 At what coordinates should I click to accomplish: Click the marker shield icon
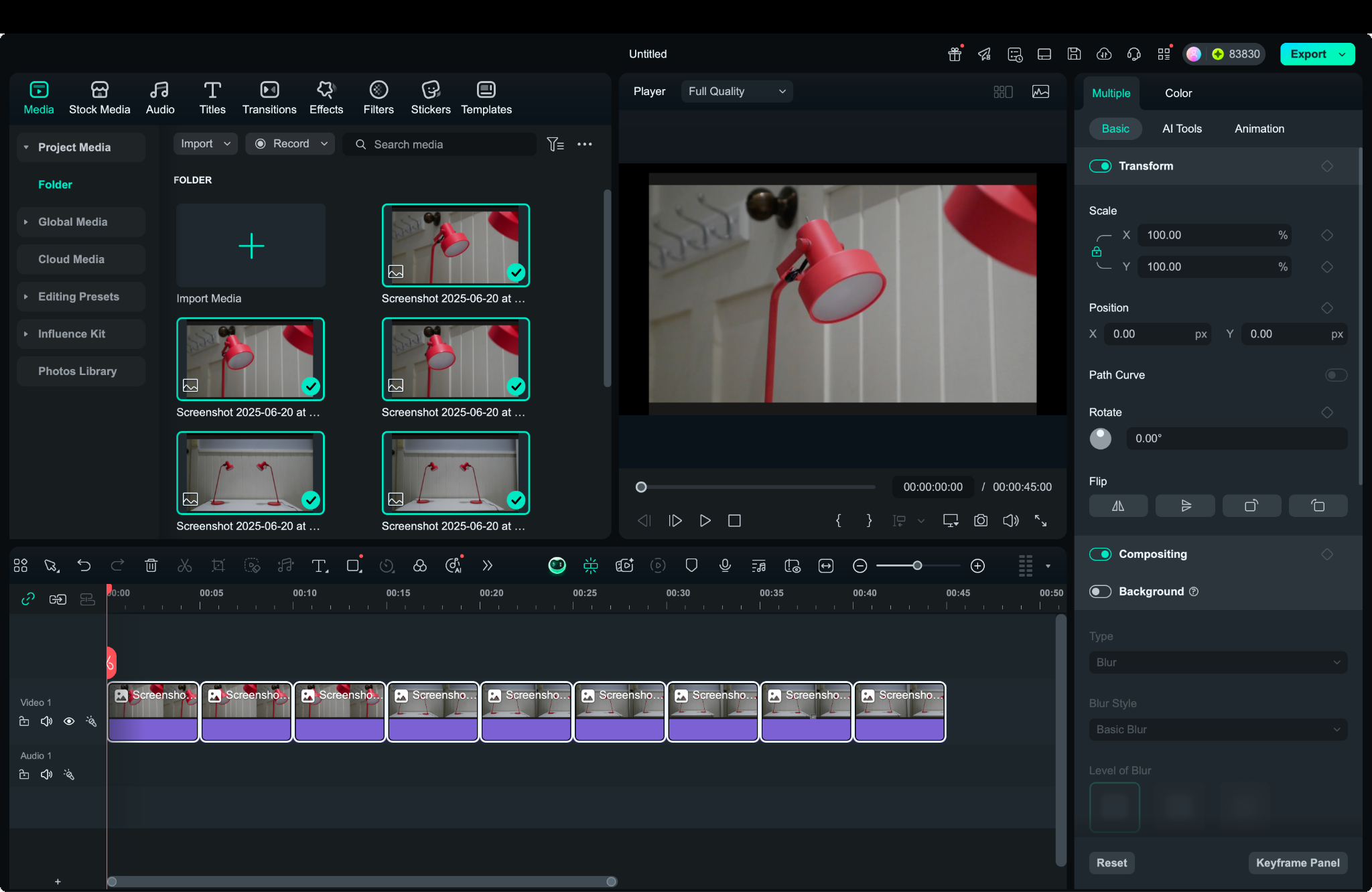coord(692,566)
